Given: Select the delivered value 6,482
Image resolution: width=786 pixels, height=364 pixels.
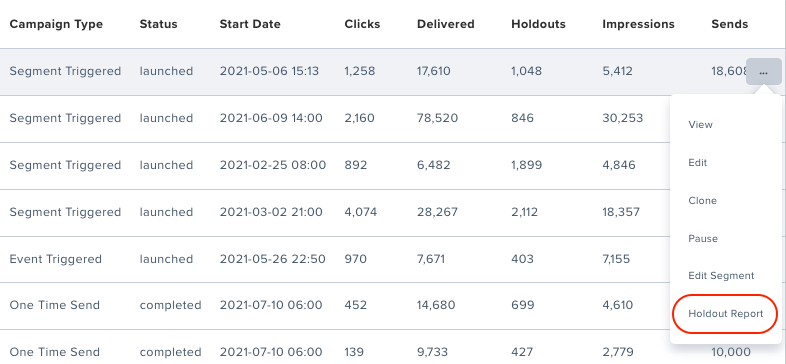Looking at the screenshot, I should pyautogui.click(x=434, y=165).
